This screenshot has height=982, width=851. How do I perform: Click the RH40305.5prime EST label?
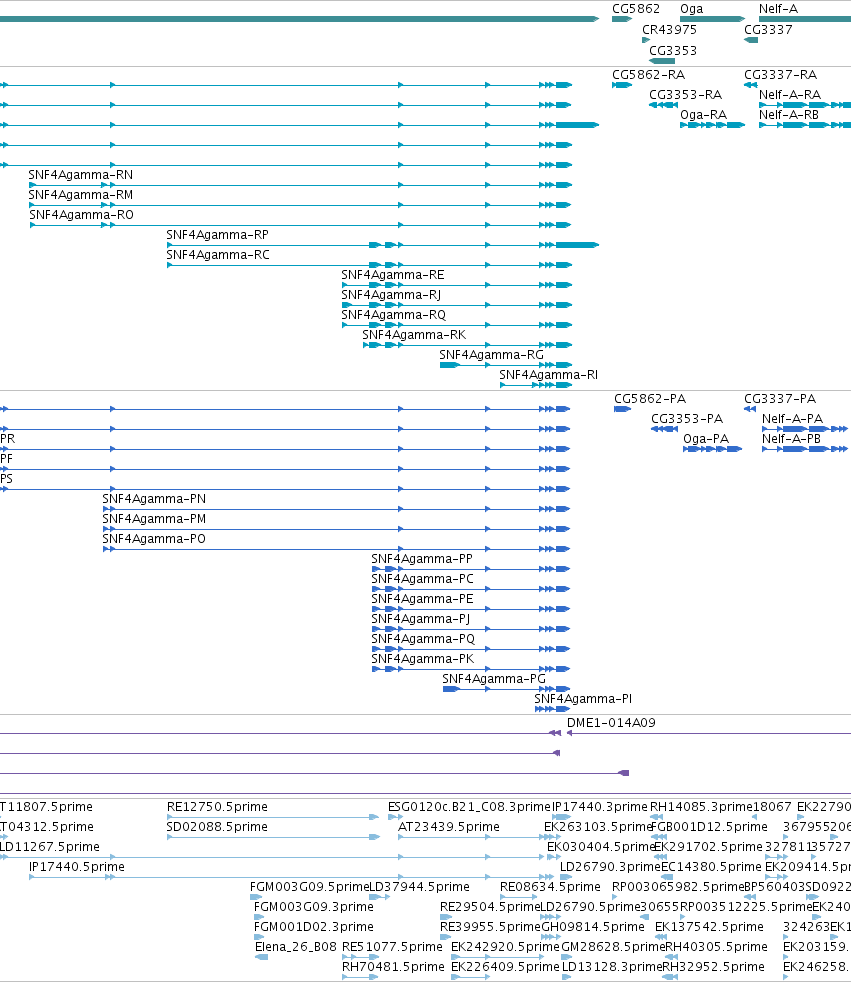click(x=716, y=948)
